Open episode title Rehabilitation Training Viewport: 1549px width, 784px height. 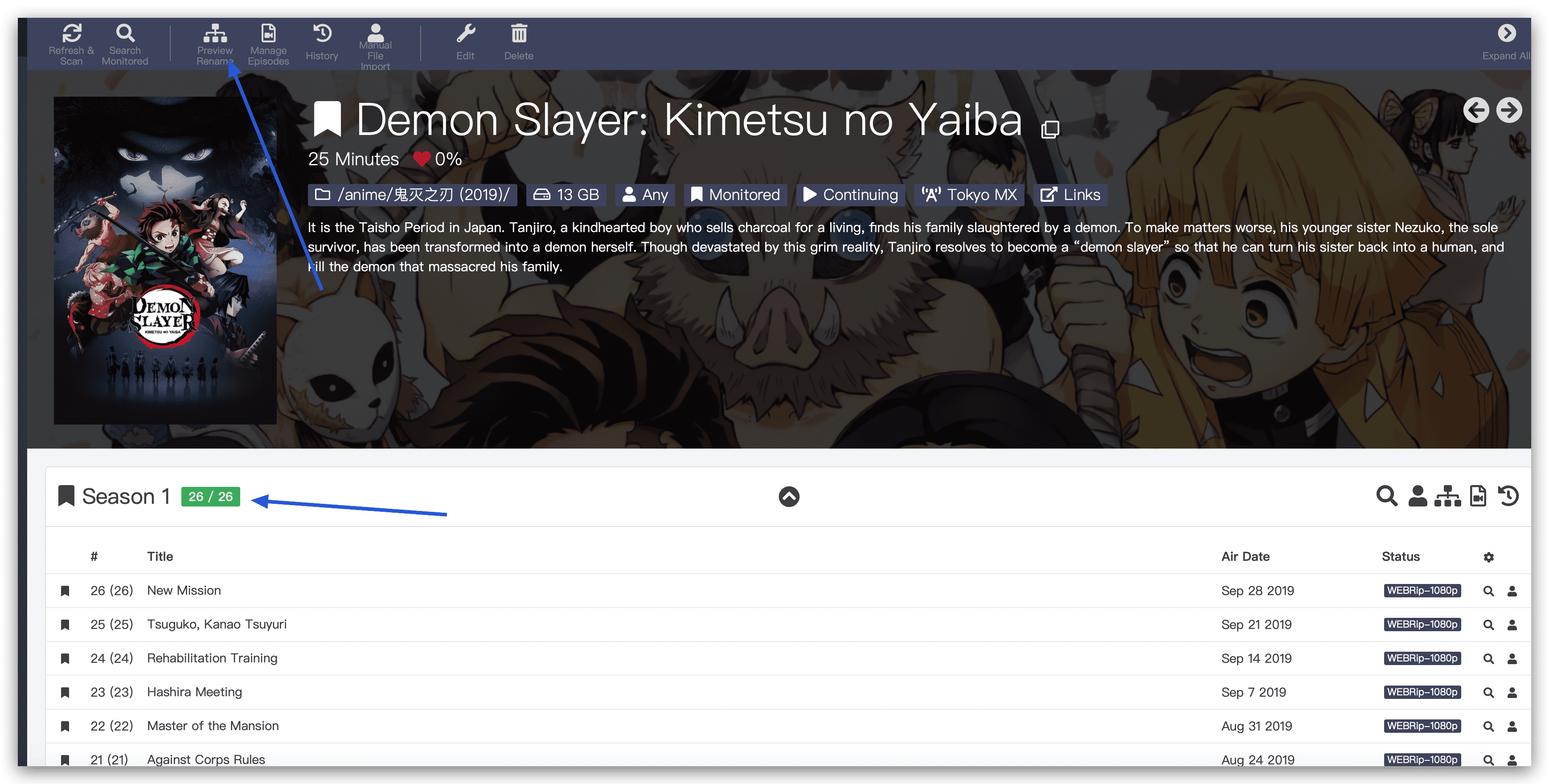pos(212,658)
